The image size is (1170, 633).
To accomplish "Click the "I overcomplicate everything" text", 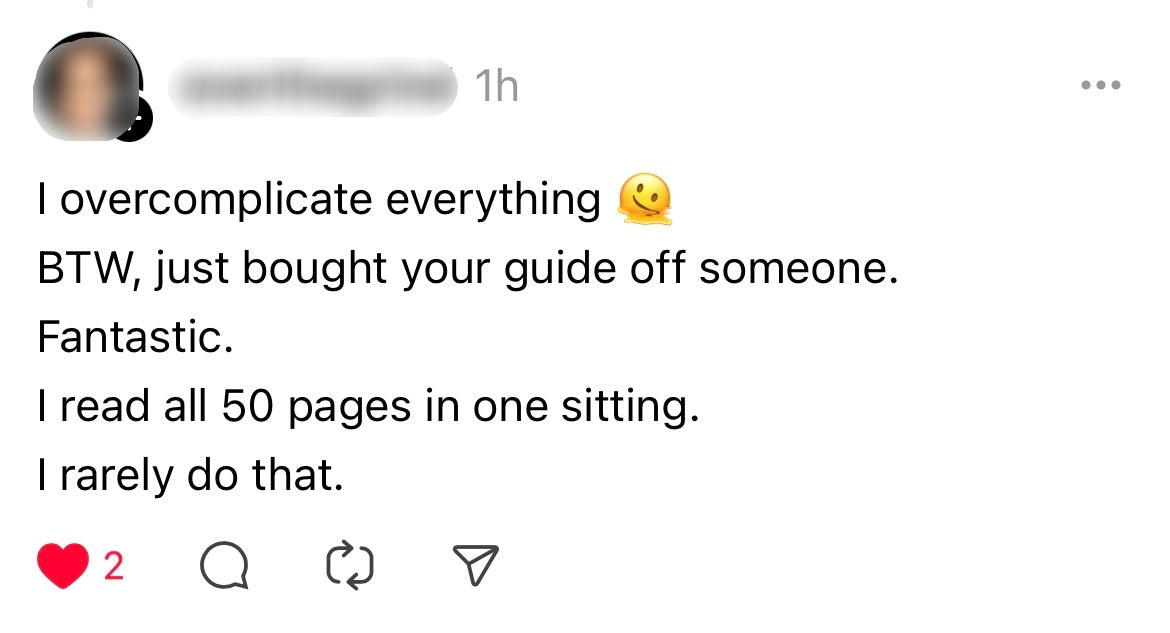I will coord(318,200).
